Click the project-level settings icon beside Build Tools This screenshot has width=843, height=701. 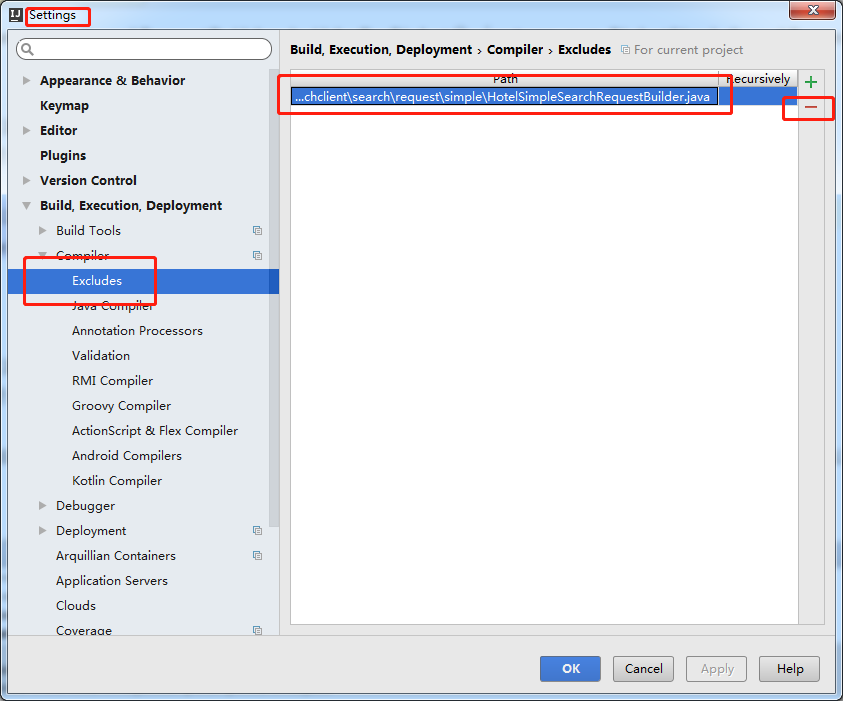tap(257, 230)
